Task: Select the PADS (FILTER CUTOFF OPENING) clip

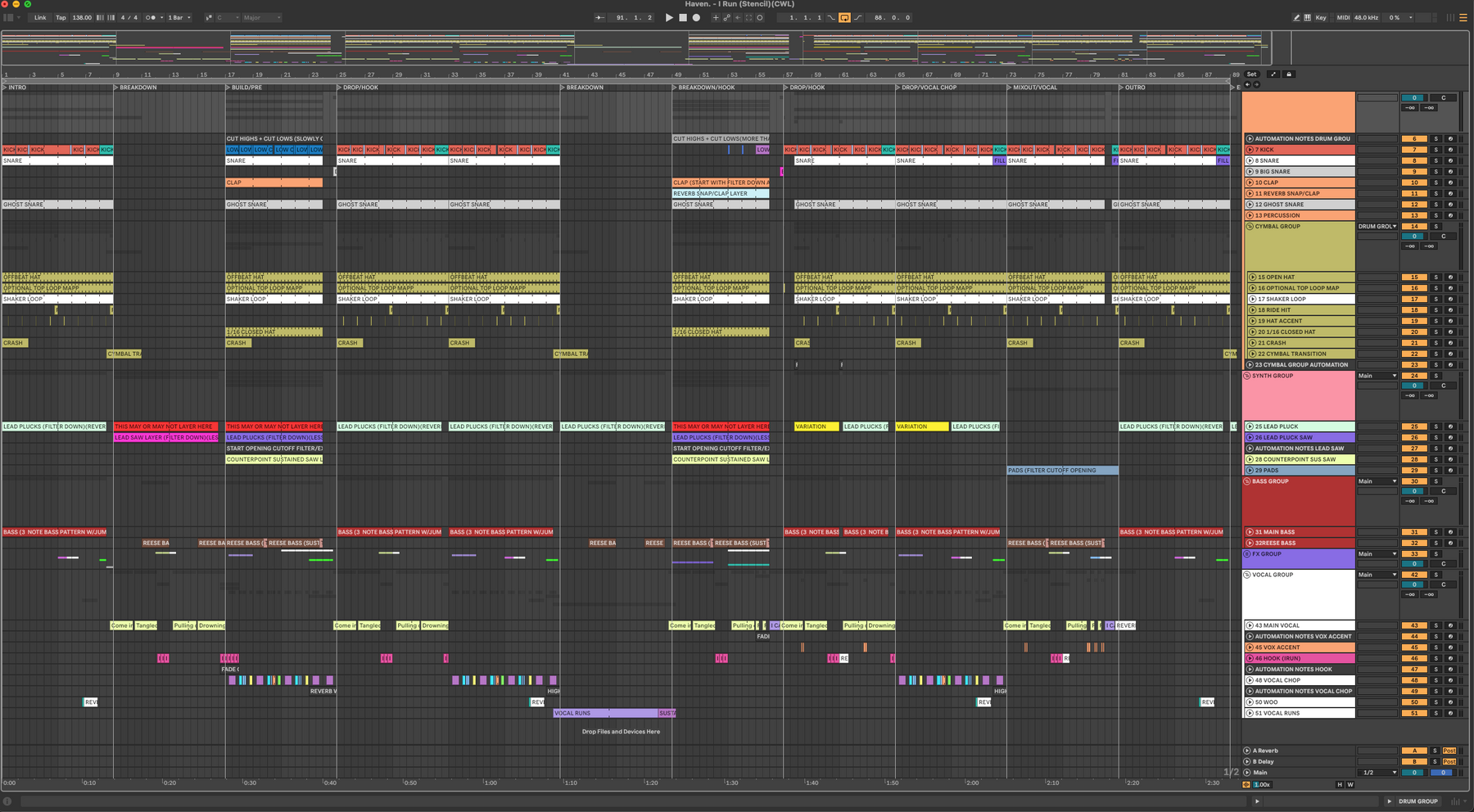Action: click(x=1062, y=471)
